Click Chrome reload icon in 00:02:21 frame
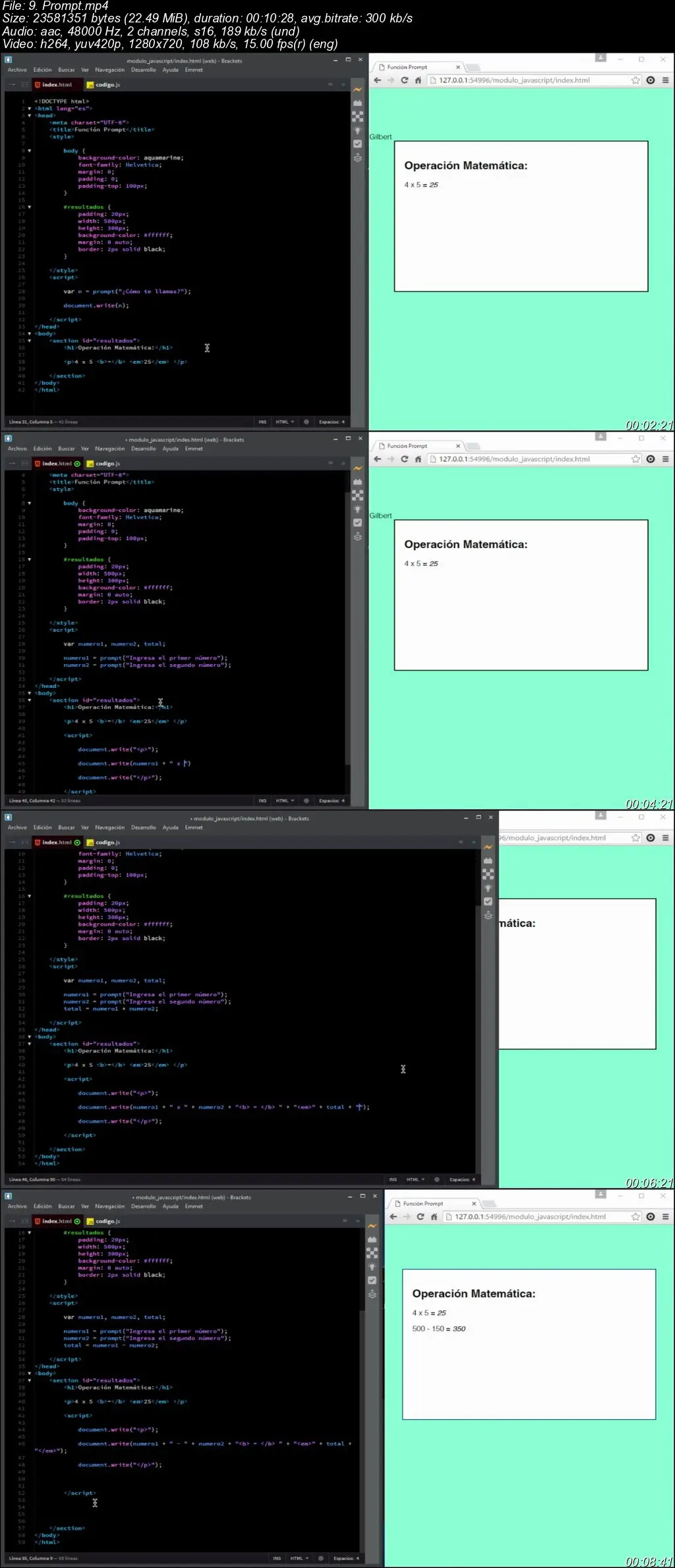The image size is (675, 1568). tap(405, 80)
